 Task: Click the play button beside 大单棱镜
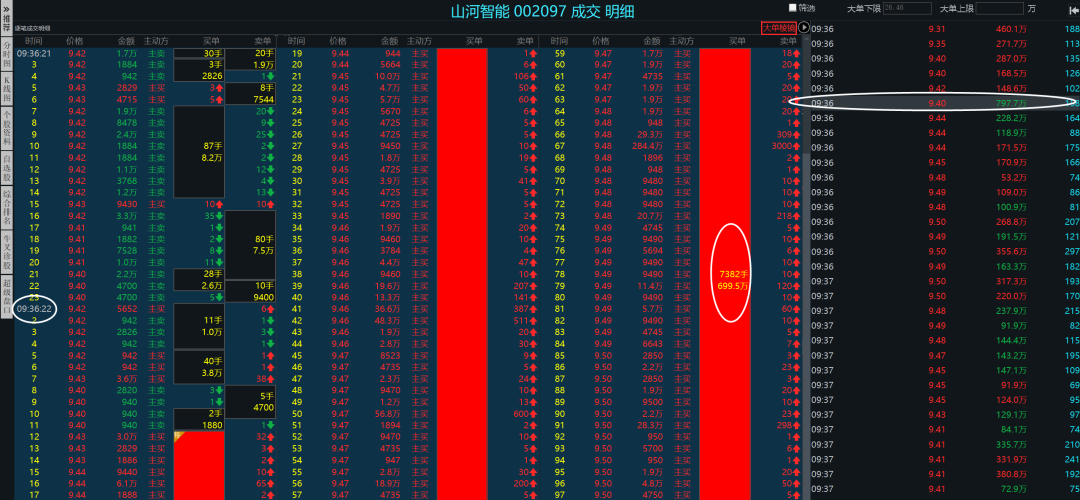tap(805, 28)
